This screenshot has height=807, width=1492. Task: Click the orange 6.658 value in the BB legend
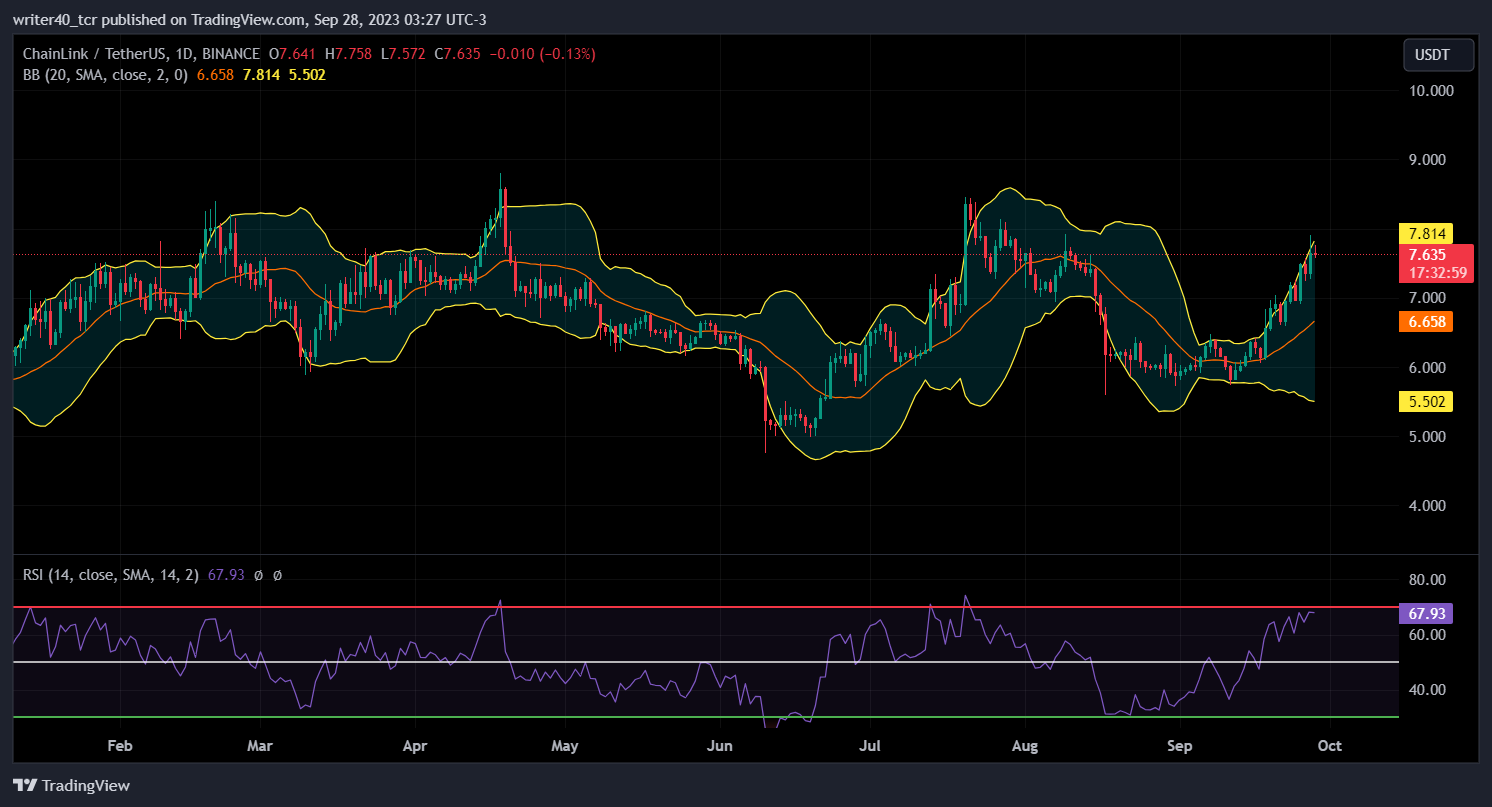click(x=213, y=74)
